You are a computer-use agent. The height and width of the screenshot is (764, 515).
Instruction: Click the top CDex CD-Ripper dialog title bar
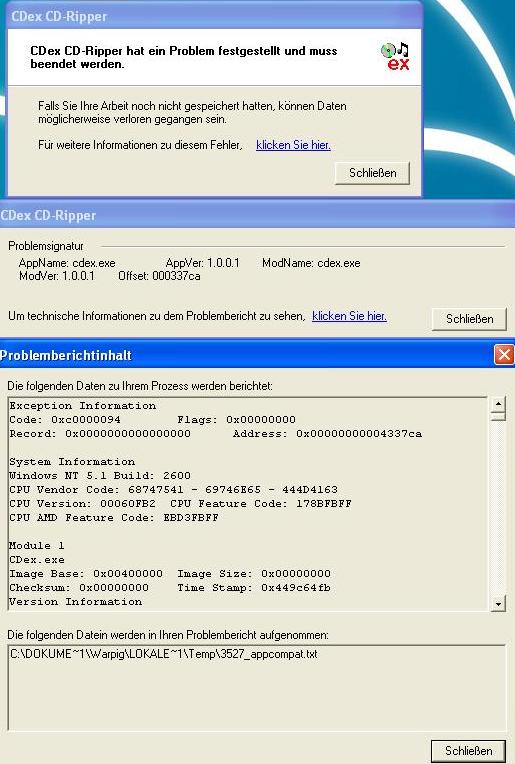[214, 16]
